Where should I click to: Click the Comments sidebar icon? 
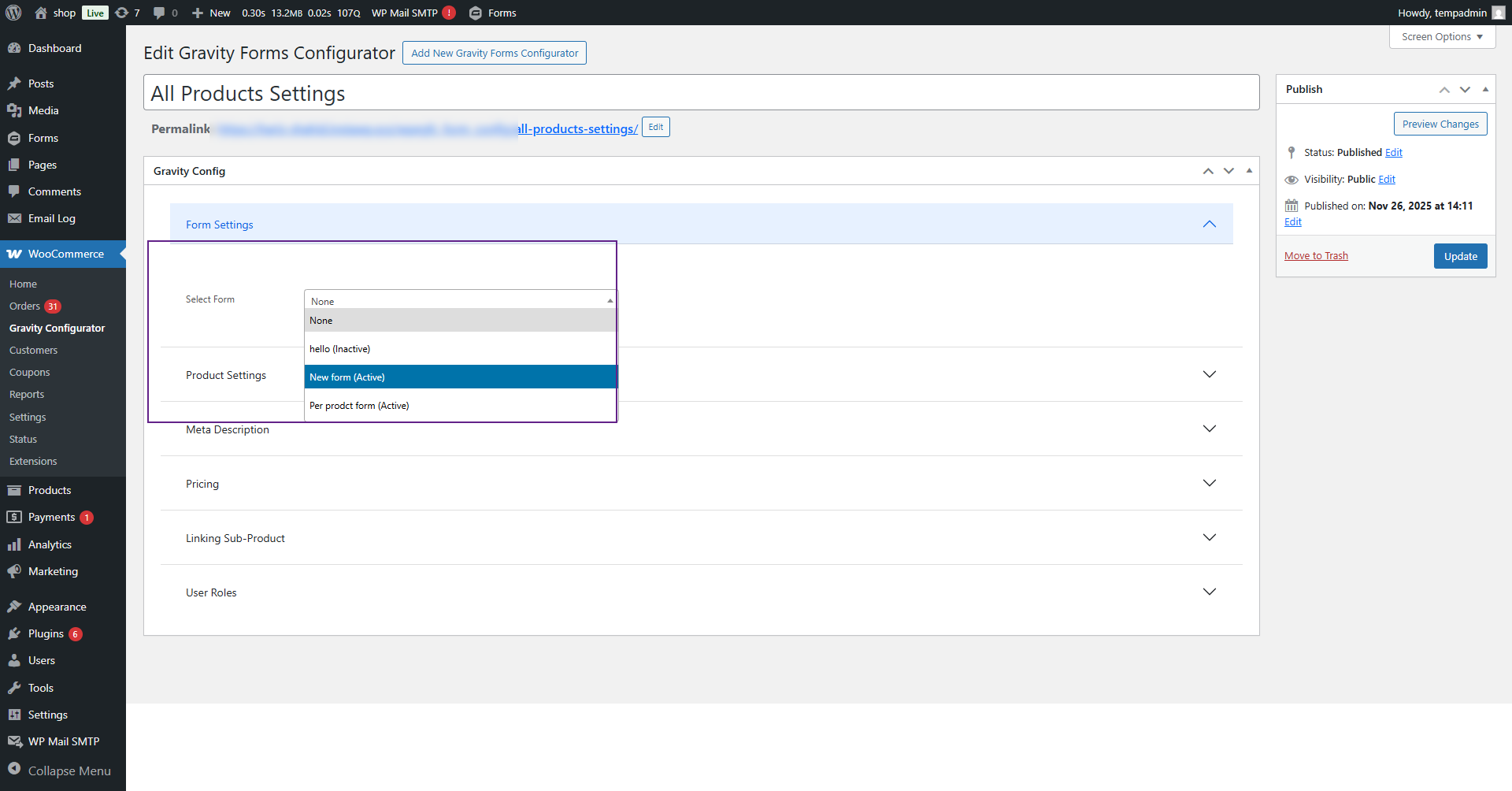point(14,191)
